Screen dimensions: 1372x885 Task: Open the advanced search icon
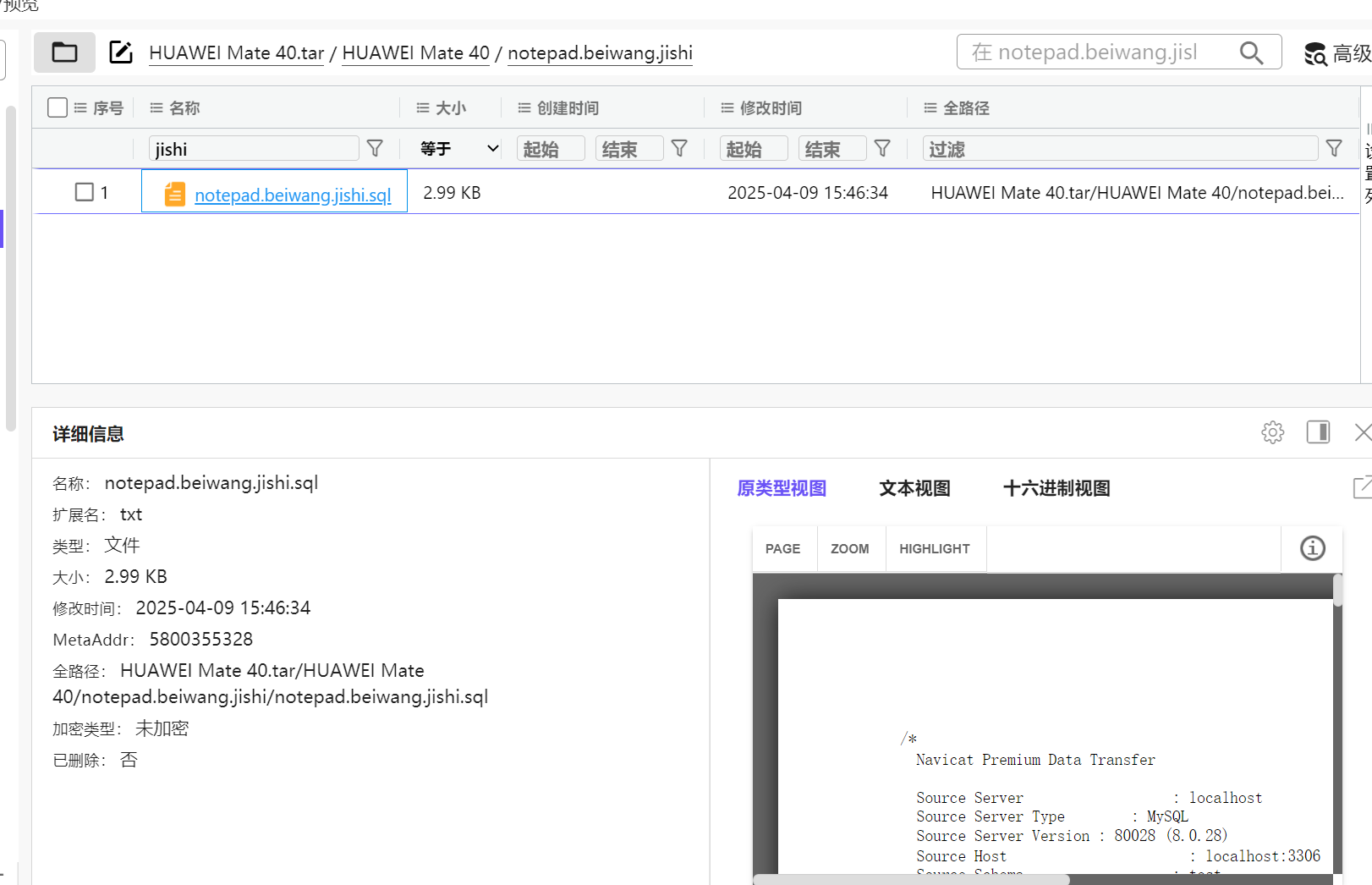tap(1315, 54)
